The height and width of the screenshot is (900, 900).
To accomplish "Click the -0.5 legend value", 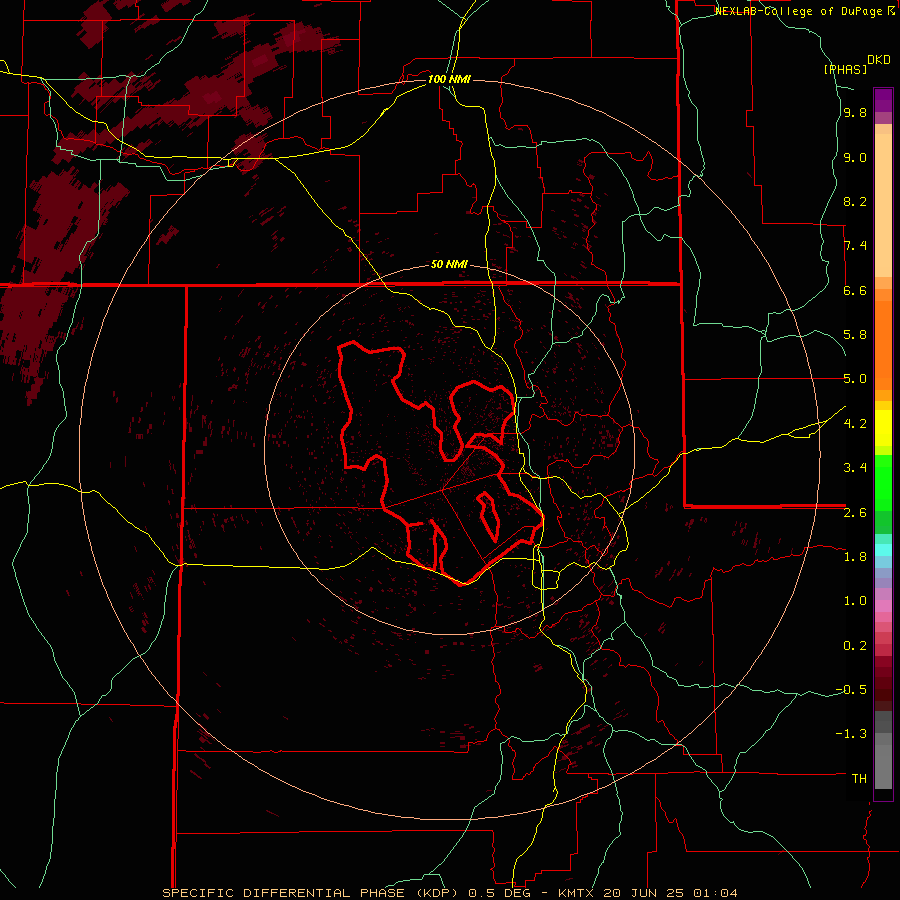I will (851, 690).
